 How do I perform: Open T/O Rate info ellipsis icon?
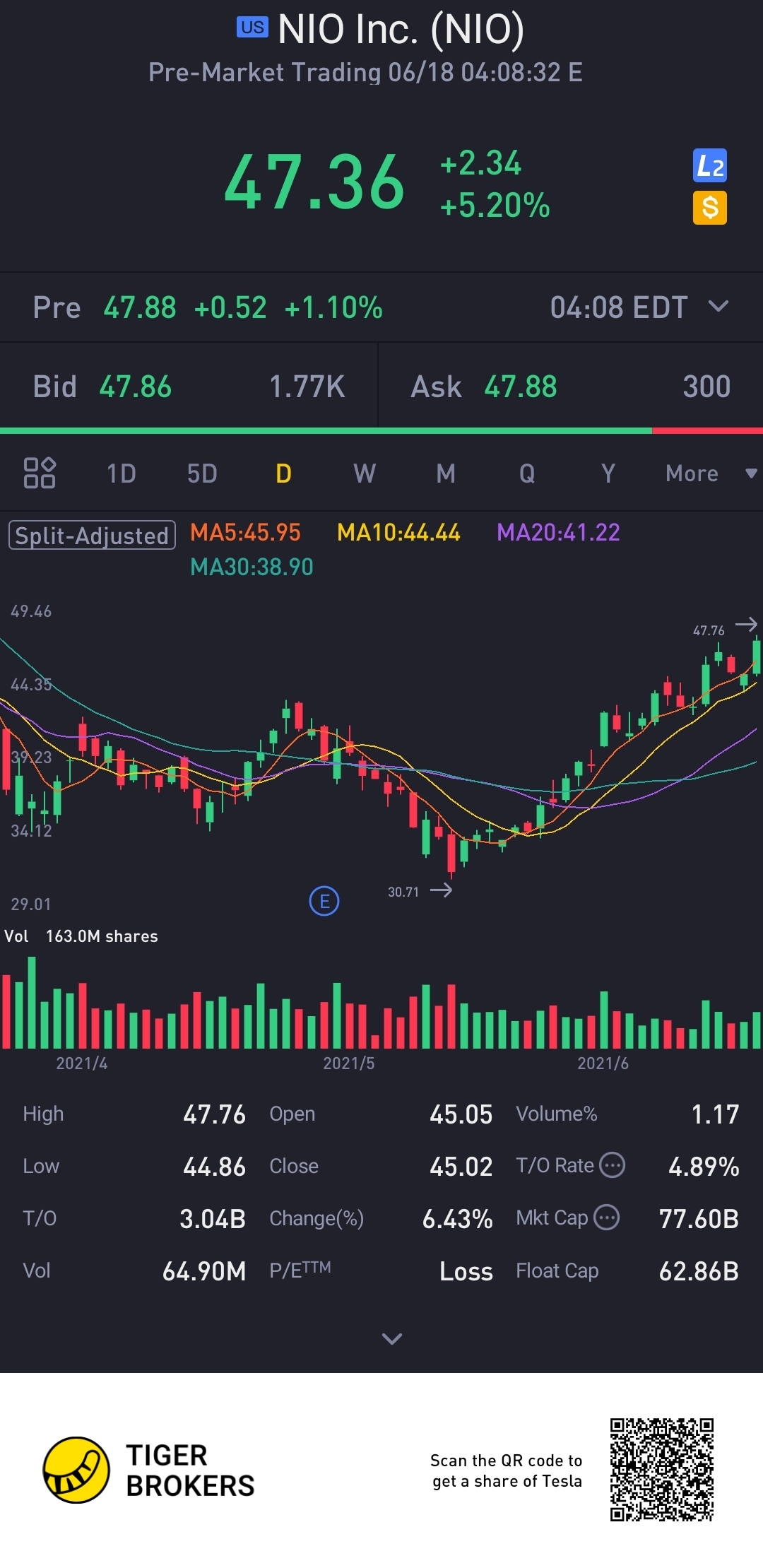pos(613,1165)
